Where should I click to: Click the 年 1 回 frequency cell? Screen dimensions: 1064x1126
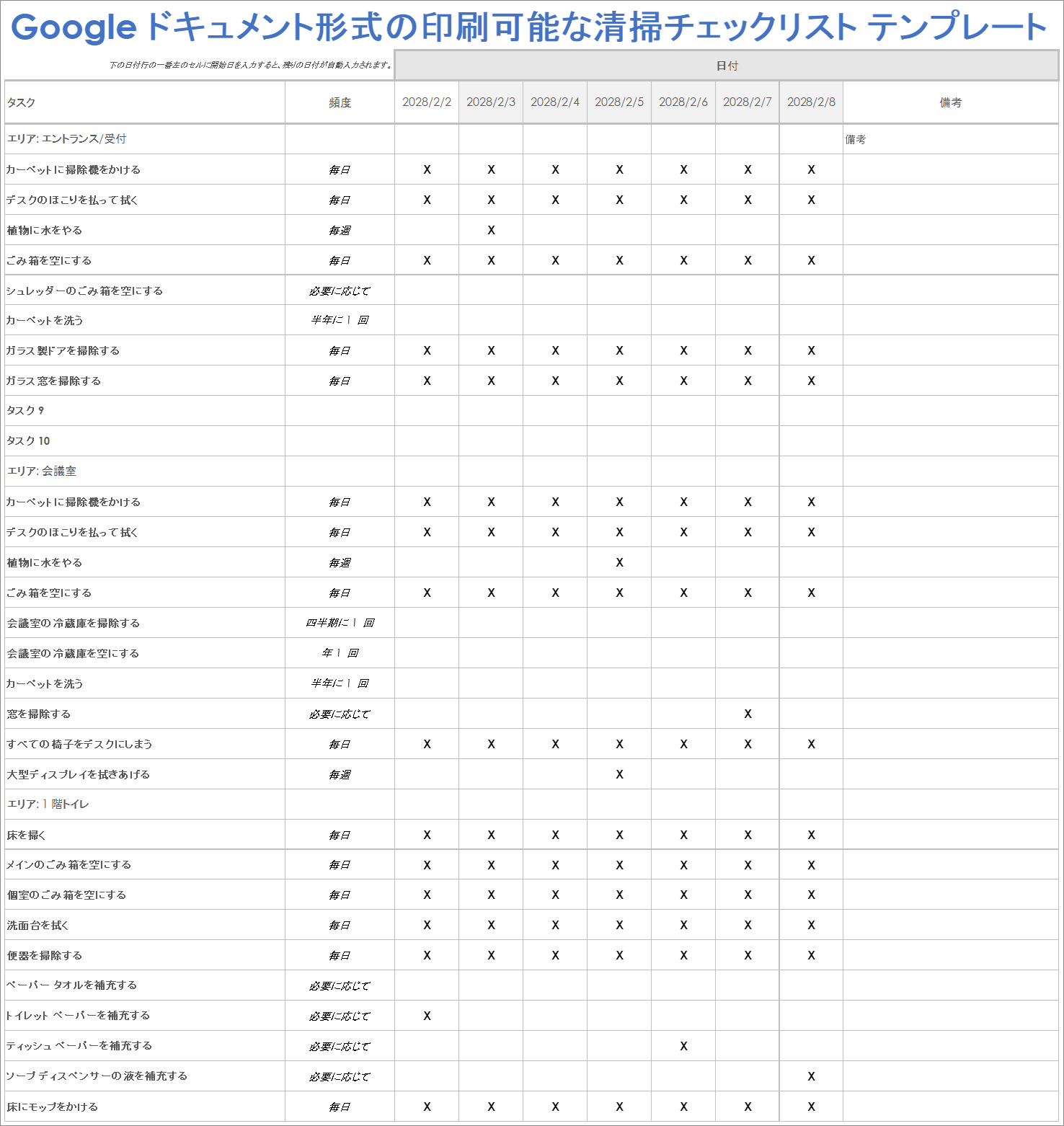pyautogui.click(x=340, y=653)
